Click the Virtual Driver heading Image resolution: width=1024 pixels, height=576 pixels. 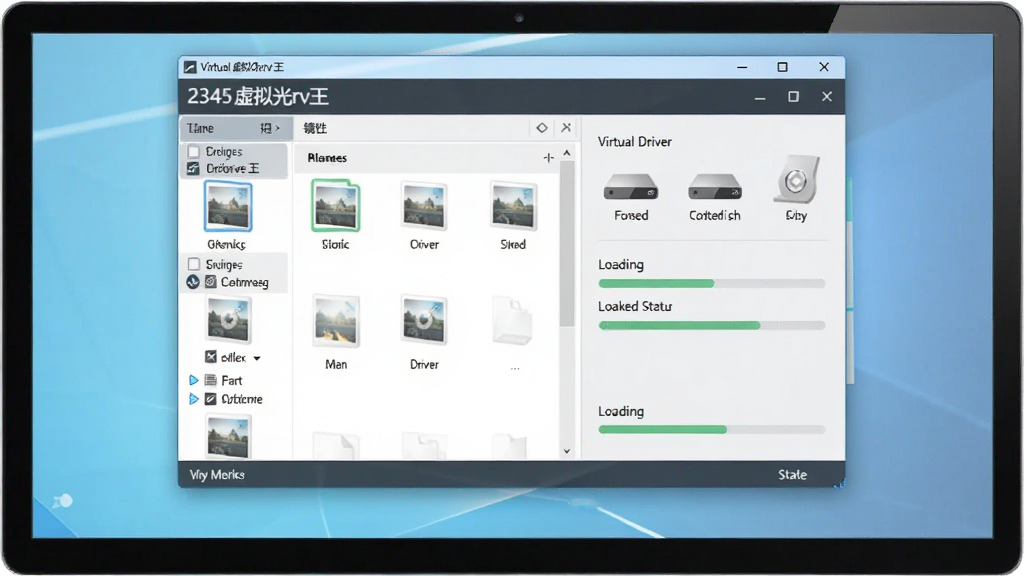(x=634, y=142)
